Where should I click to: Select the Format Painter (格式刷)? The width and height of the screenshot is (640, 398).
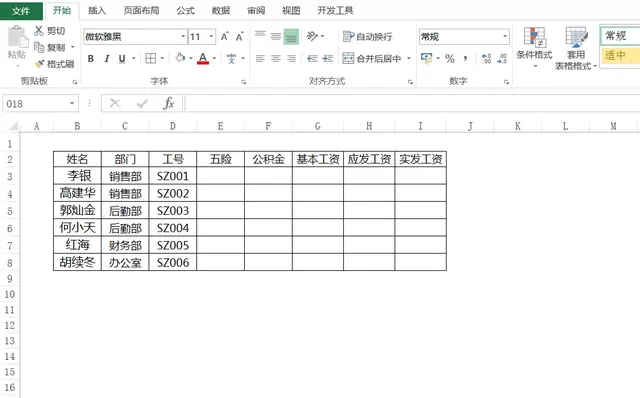54,64
